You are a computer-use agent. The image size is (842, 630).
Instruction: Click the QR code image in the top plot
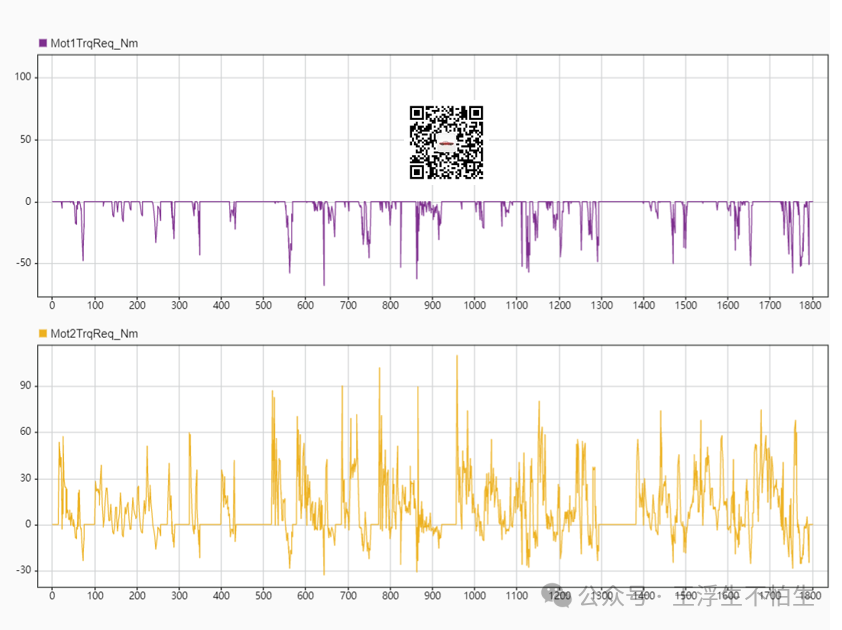446,142
